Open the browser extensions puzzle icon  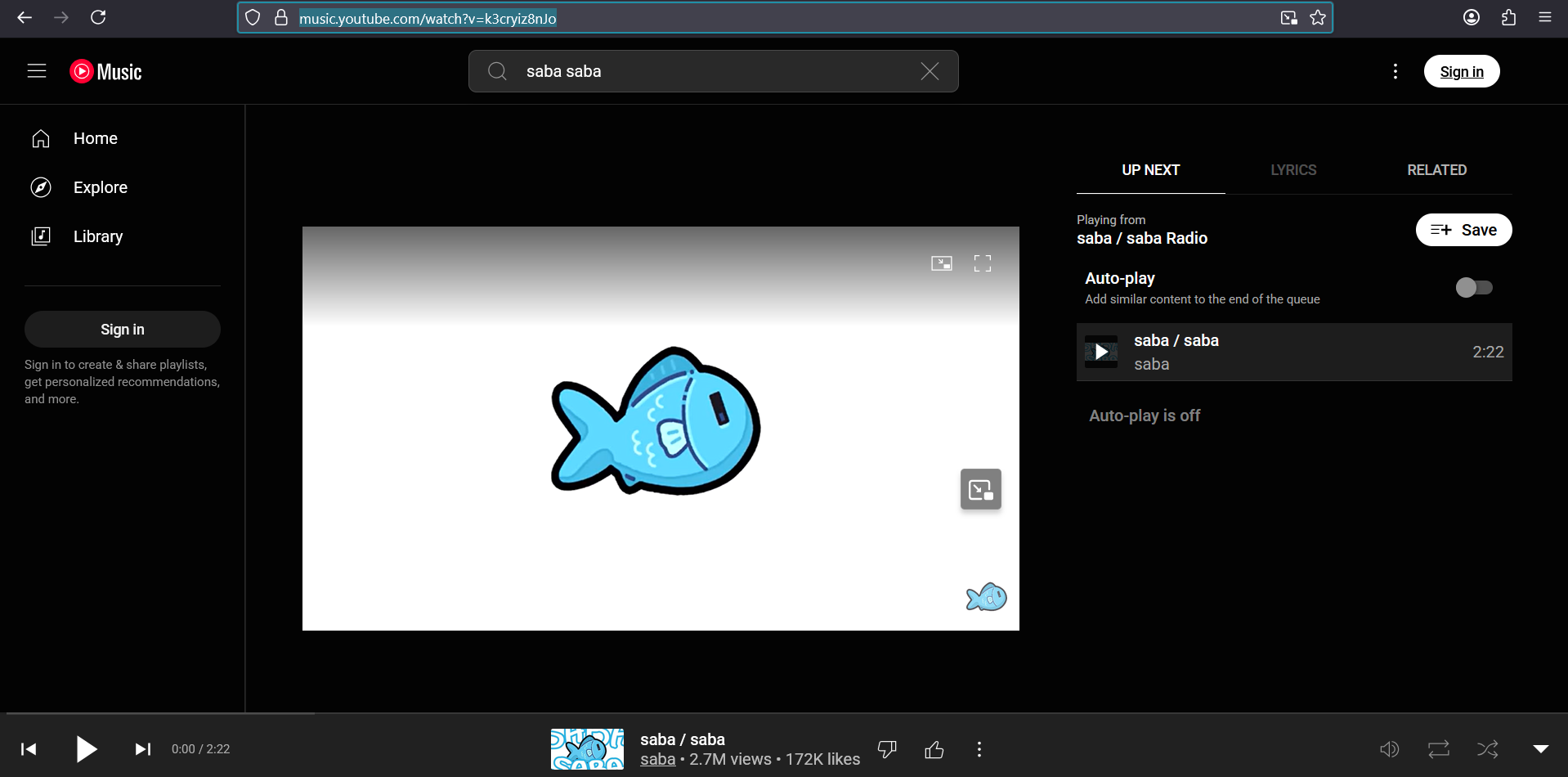coord(1509,17)
